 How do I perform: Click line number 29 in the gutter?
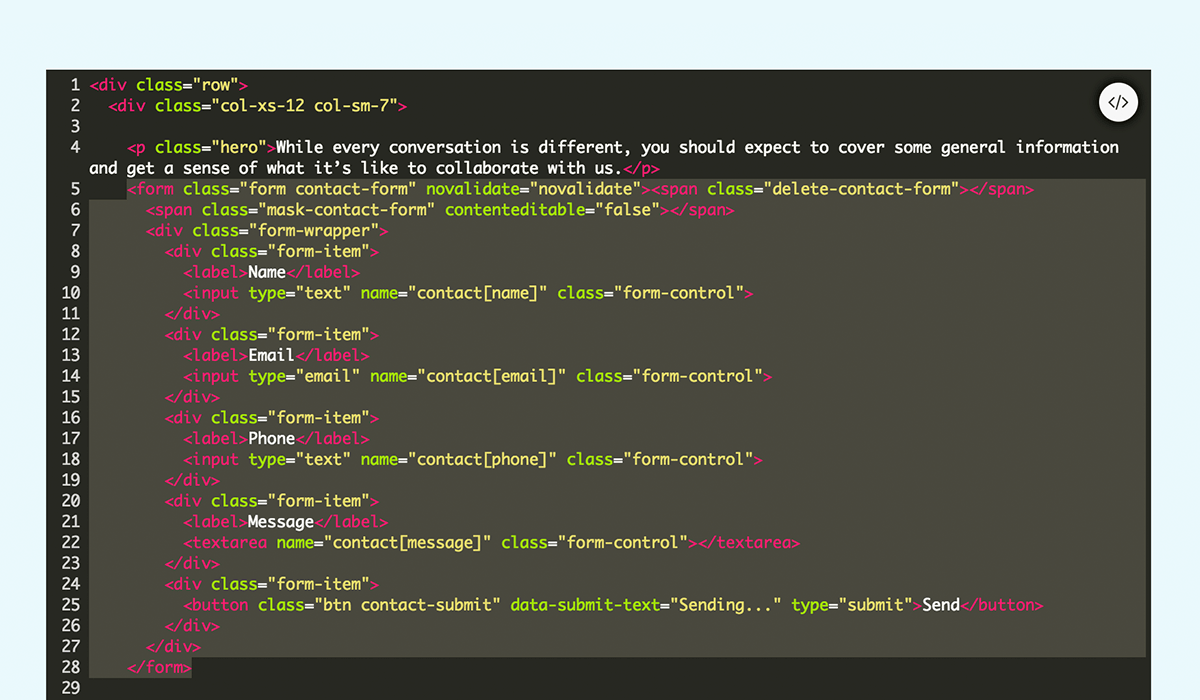(x=70, y=688)
